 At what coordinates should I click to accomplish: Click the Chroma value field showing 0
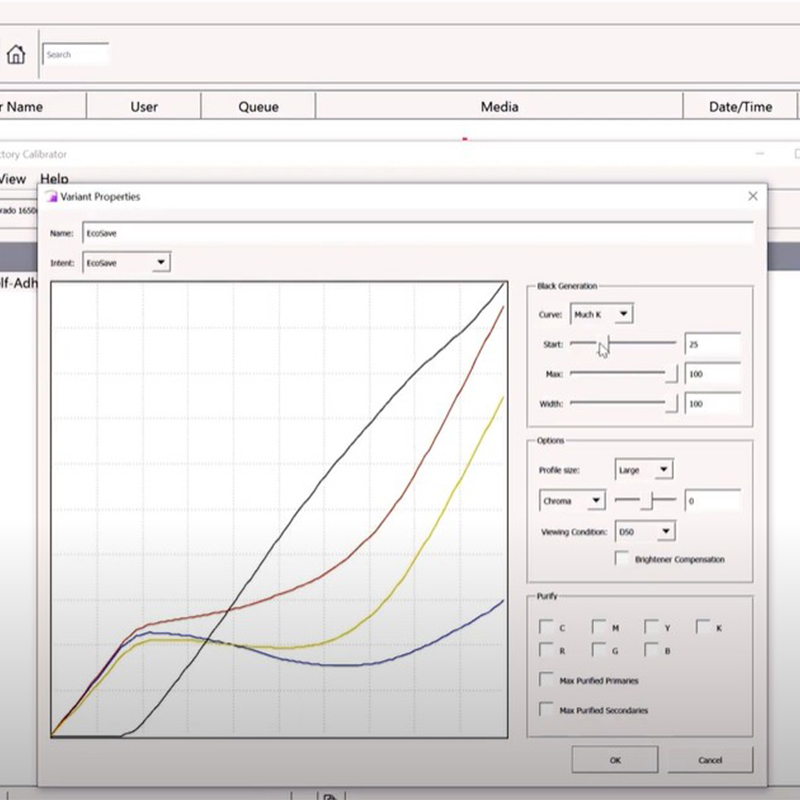713,501
